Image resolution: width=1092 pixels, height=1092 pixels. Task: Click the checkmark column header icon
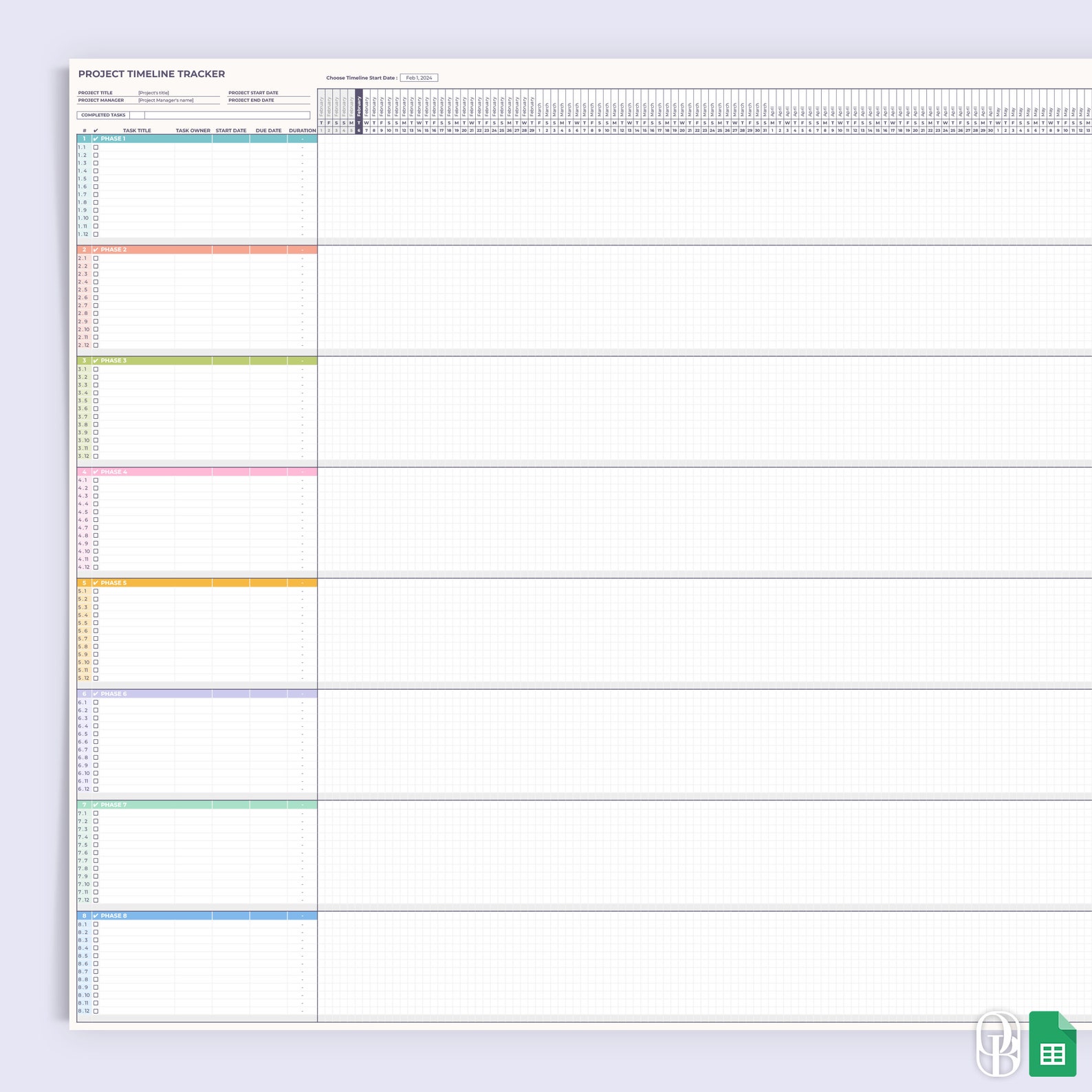[x=96, y=131]
